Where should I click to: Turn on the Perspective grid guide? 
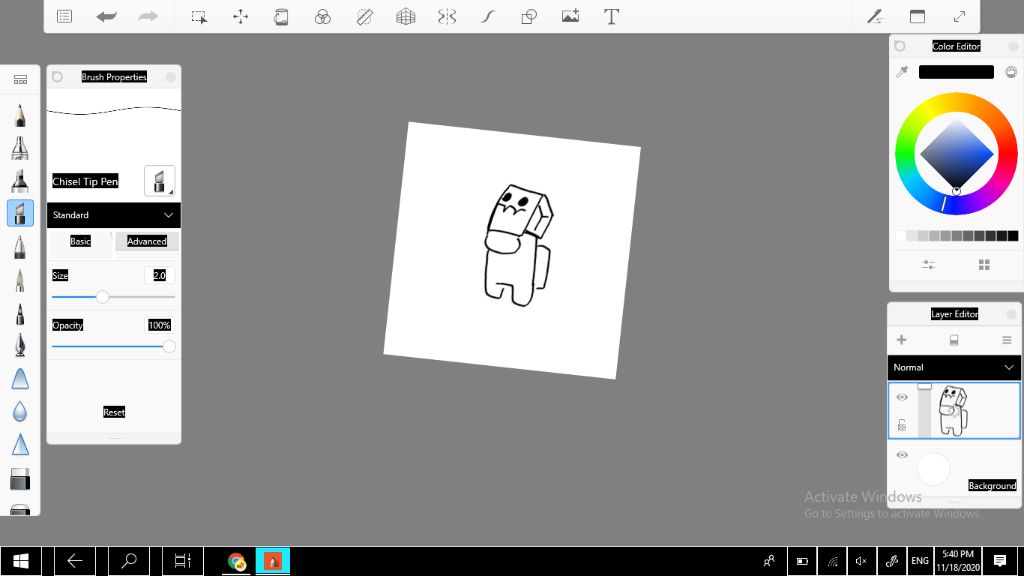406,16
